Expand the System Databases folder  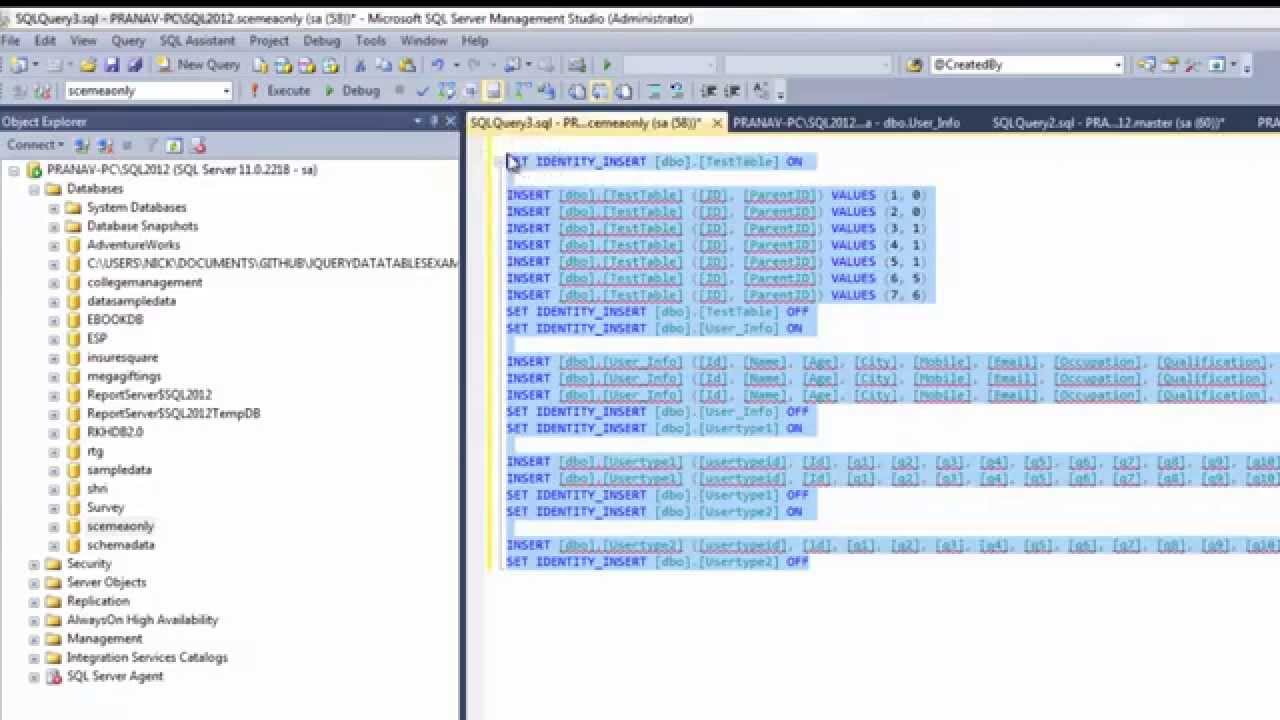tap(54, 208)
